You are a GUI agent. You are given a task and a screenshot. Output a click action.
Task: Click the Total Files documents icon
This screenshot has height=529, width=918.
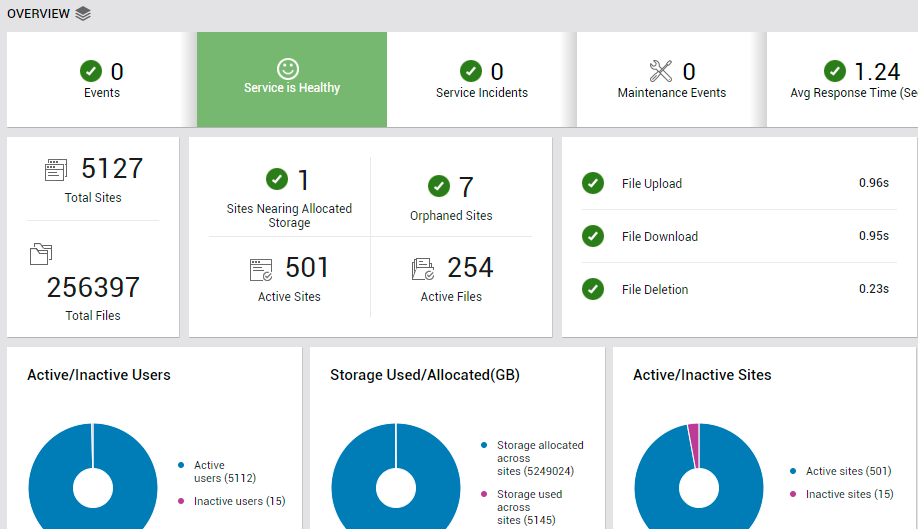click(41, 254)
